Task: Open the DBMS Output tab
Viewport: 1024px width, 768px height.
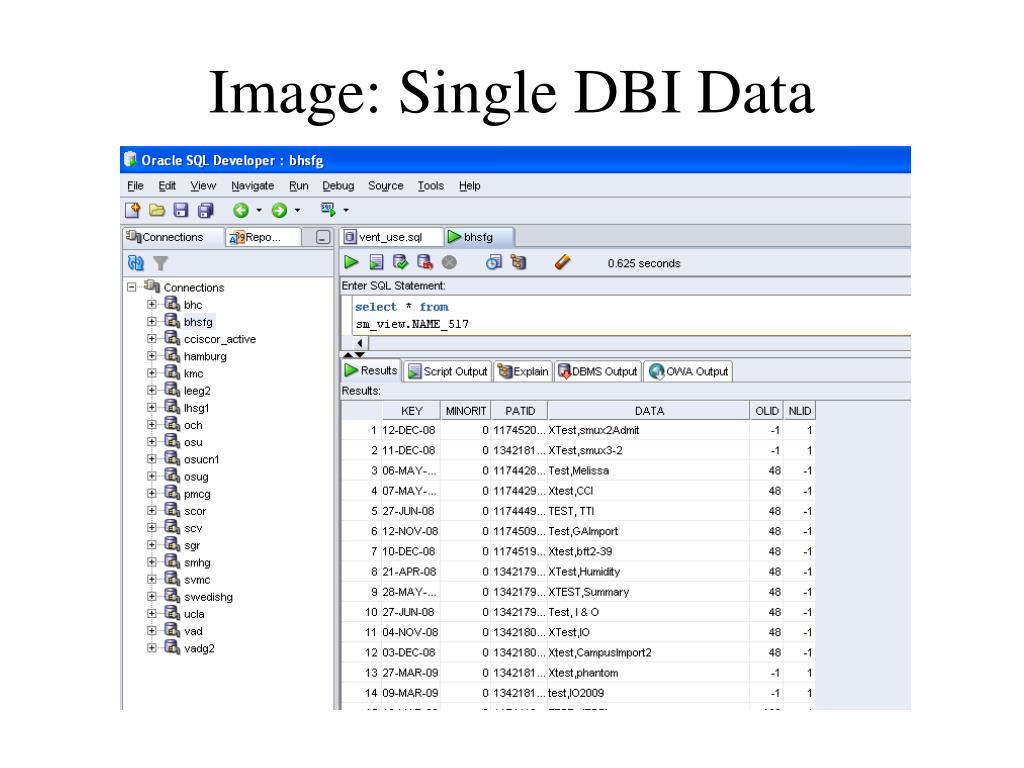Action: (598, 372)
